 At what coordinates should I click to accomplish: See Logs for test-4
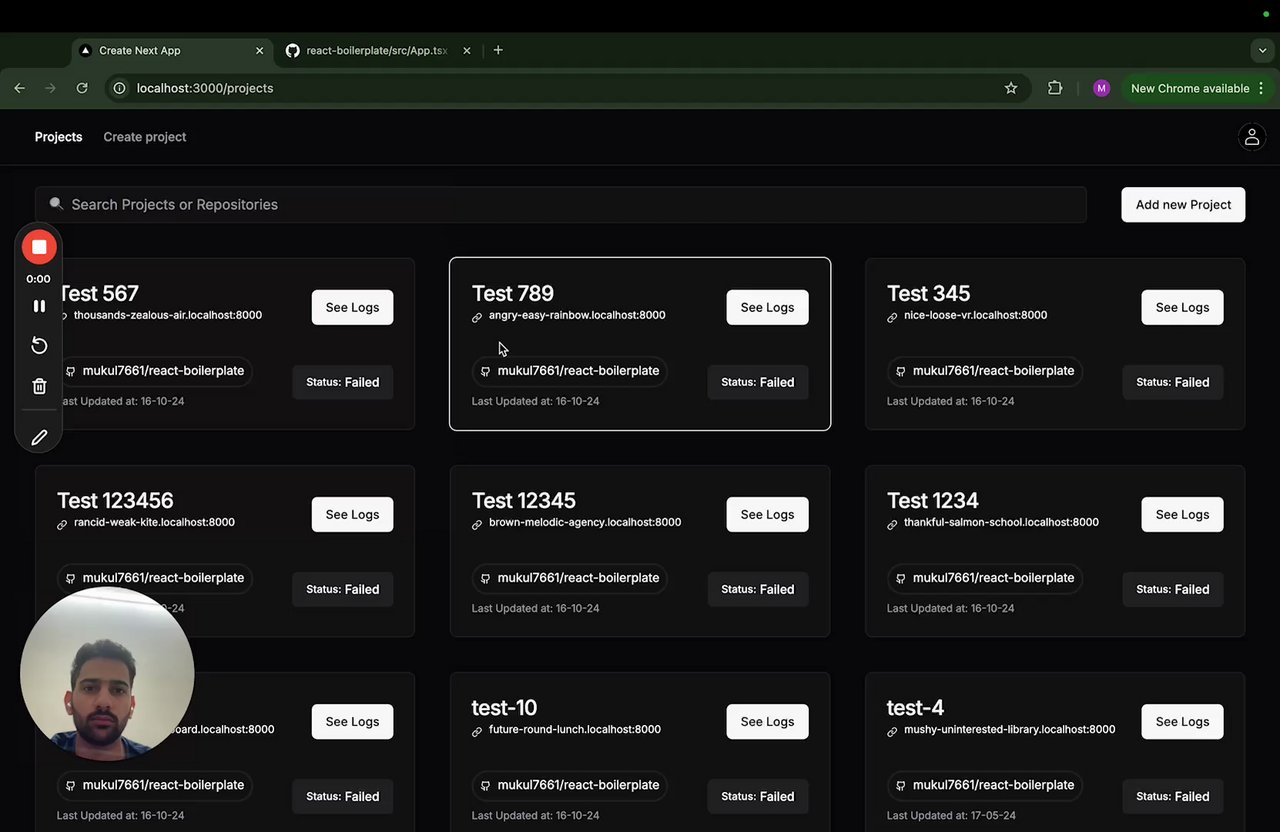coord(1182,721)
